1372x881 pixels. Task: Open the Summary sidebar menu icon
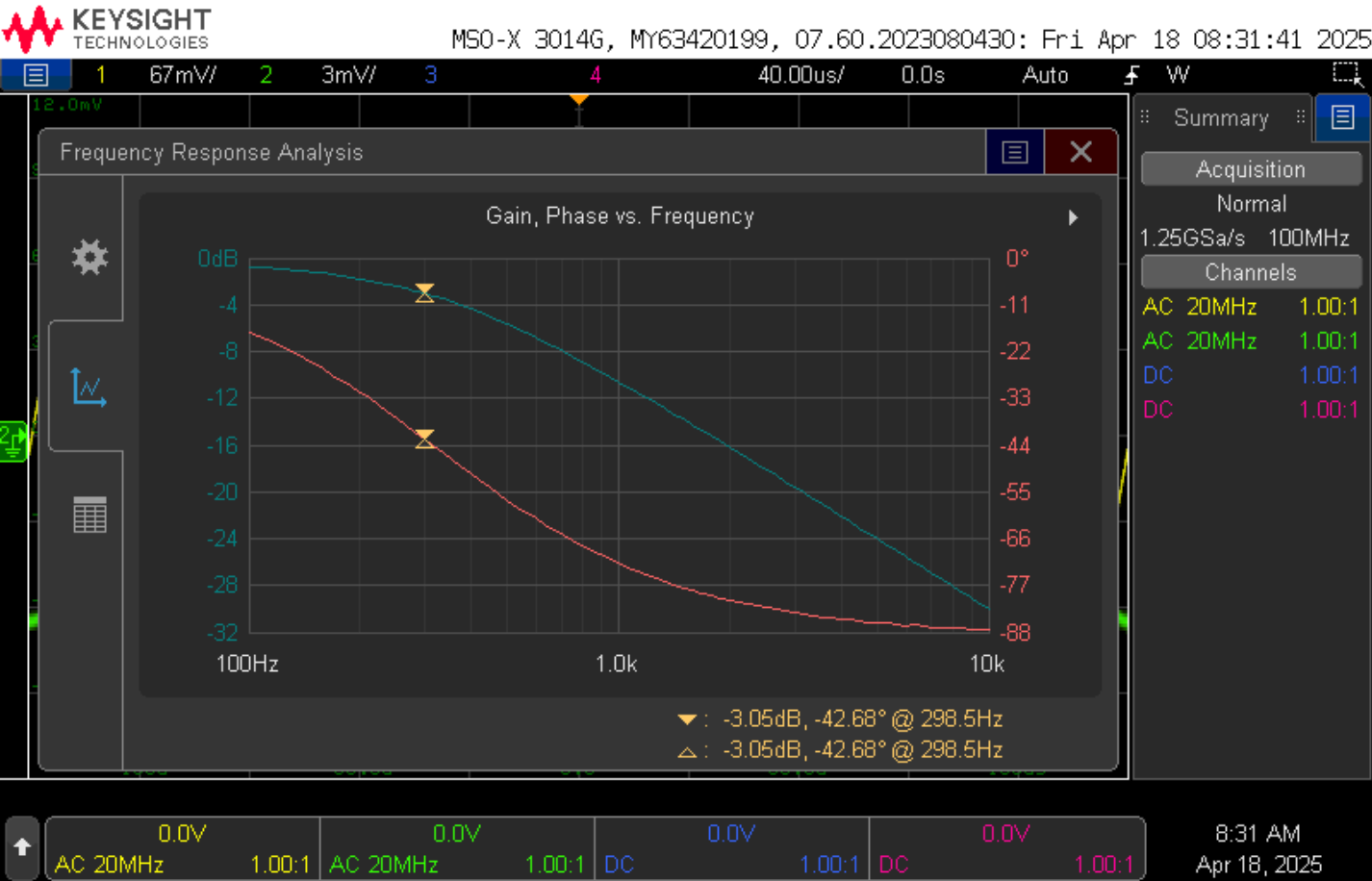pos(1342,117)
